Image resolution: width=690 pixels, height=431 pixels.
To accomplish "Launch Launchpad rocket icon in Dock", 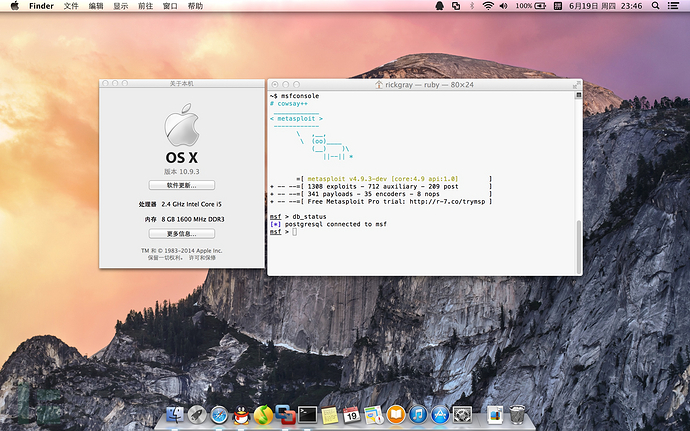I will pos(197,415).
